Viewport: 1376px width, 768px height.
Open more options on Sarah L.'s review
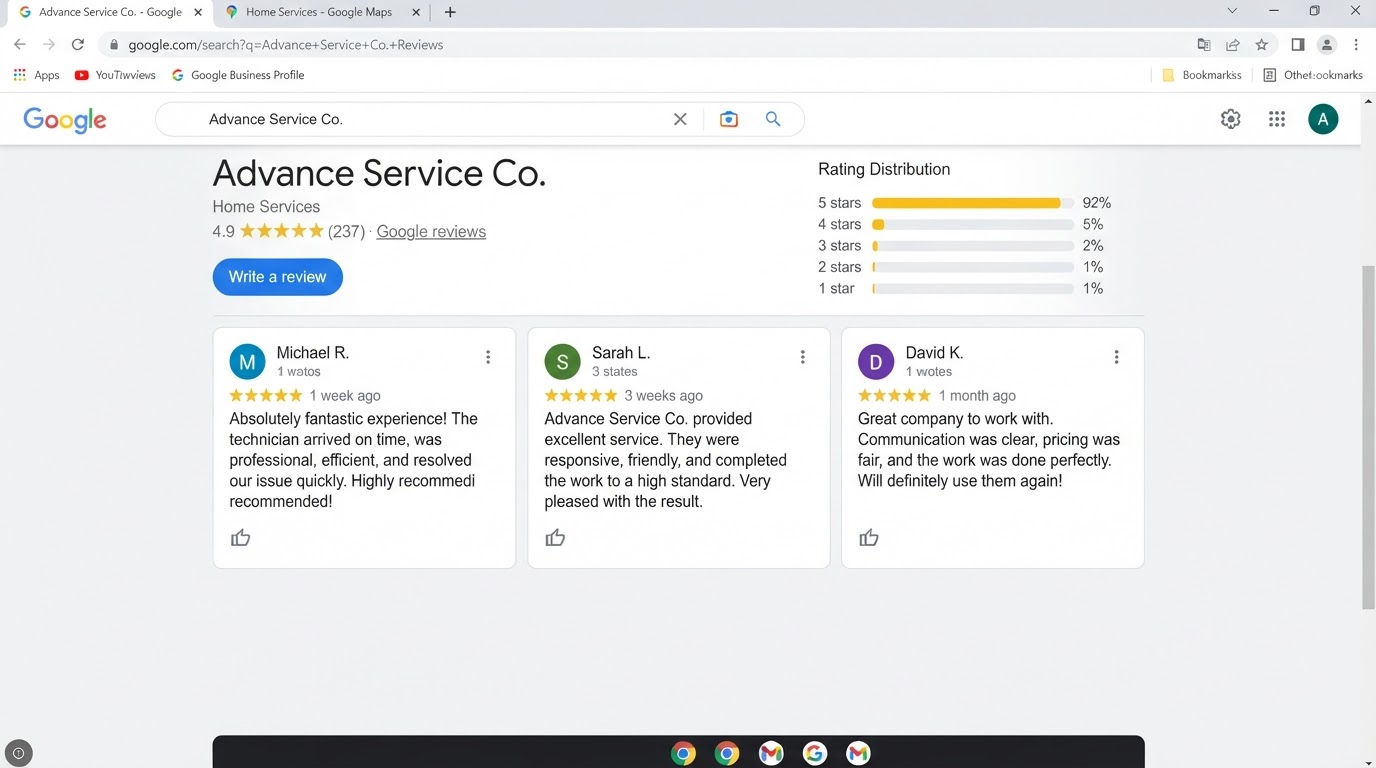click(802, 357)
